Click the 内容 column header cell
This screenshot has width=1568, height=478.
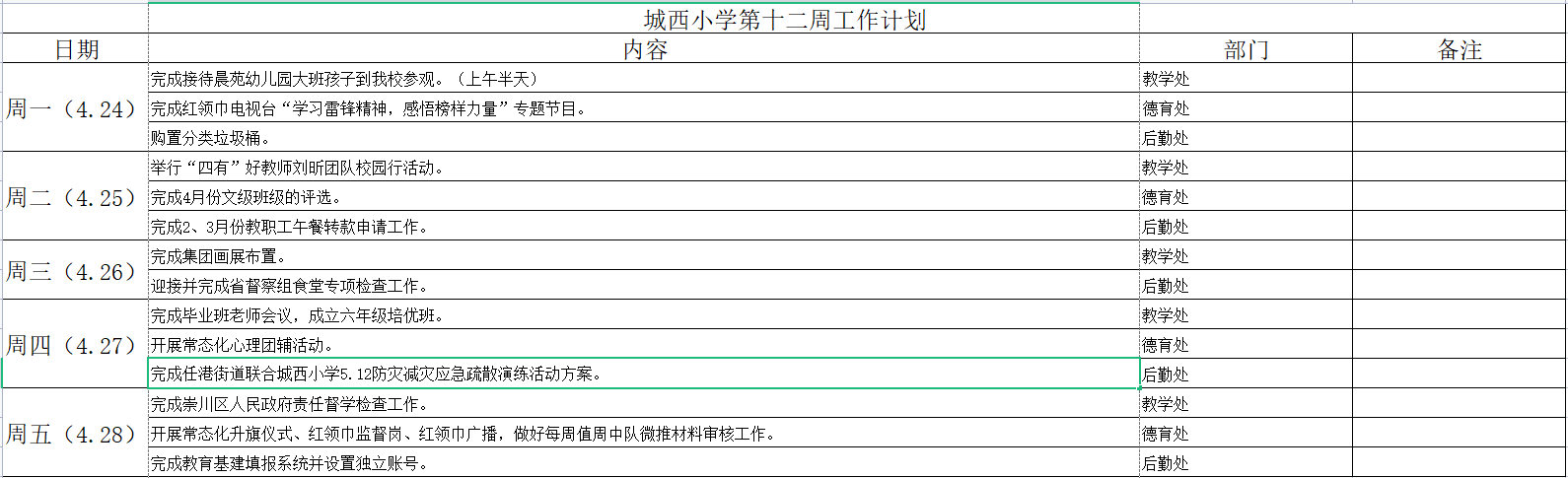coord(644,48)
